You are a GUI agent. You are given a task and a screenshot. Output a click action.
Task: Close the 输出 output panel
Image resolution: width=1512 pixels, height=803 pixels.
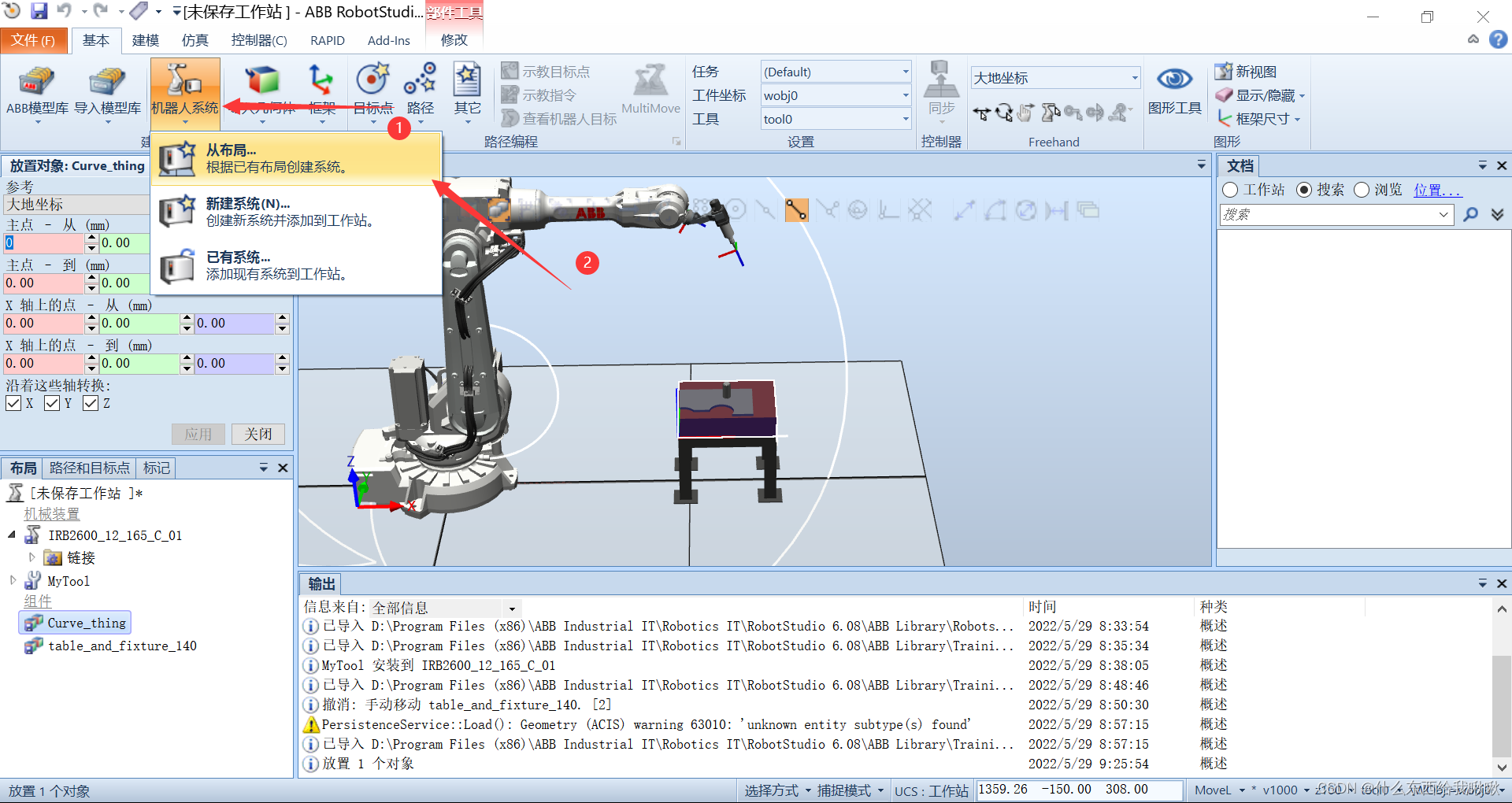[1501, 583]
